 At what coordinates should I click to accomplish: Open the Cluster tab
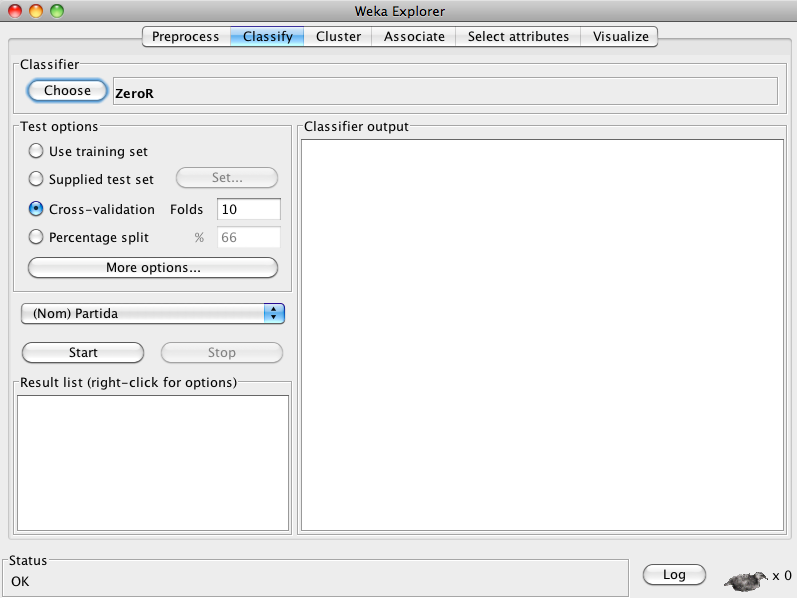pos(338,37)
